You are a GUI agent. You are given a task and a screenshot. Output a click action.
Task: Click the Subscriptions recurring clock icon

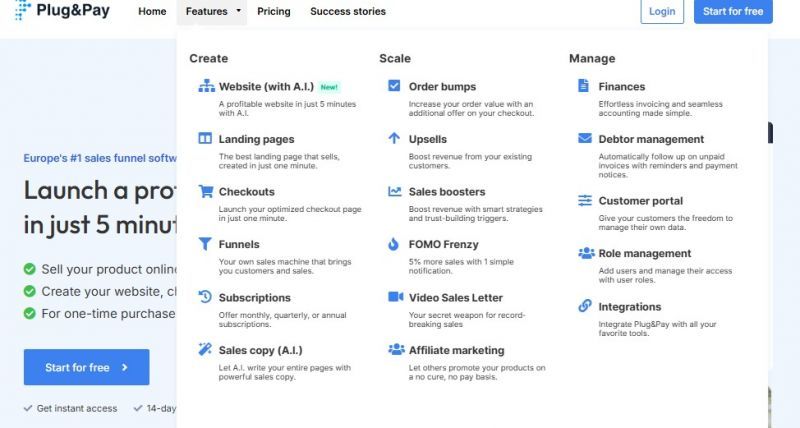205,297
